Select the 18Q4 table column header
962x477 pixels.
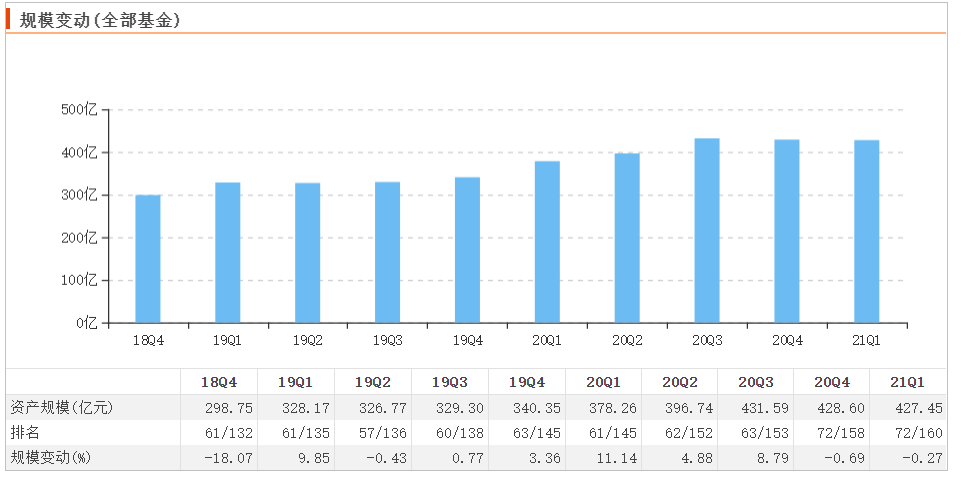[219, 382]
